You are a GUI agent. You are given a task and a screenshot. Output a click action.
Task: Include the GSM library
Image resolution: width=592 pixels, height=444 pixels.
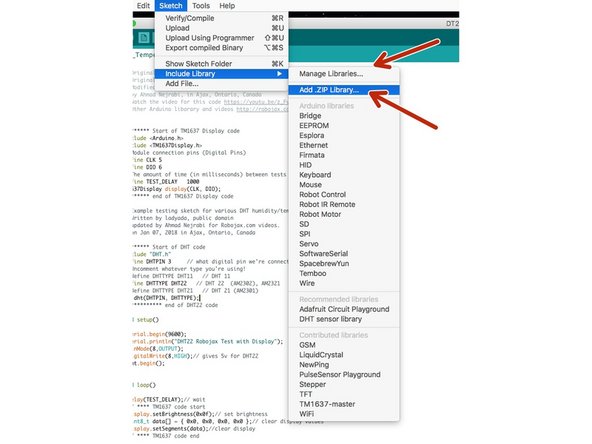[x=344, y=345]
